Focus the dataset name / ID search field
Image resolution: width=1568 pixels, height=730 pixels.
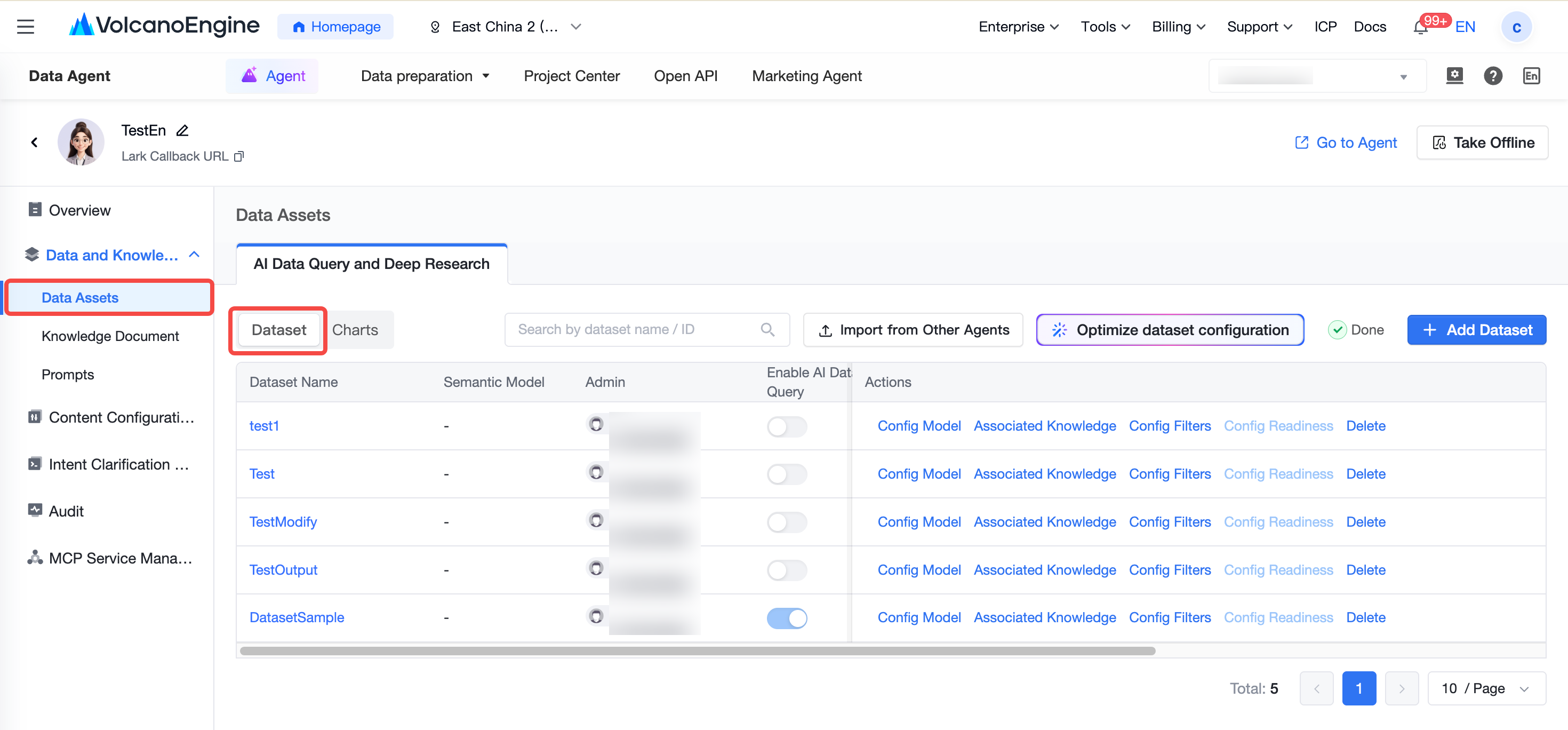(647, 329)
